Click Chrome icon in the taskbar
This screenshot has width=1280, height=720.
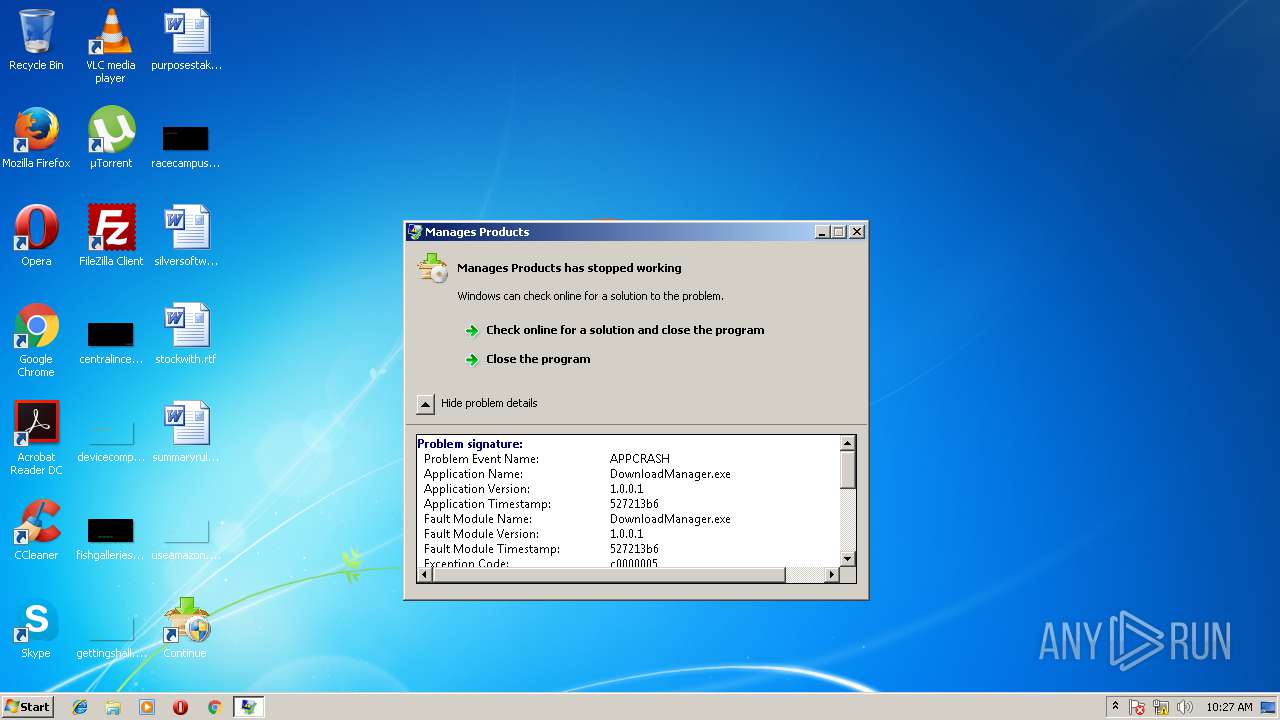214,707
